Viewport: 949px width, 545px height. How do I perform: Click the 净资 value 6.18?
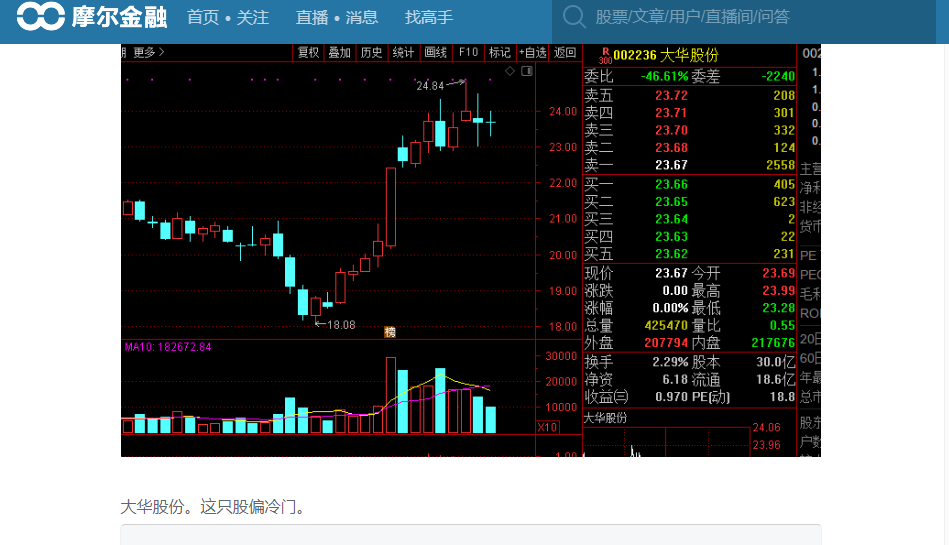pyautogui.click(x=675, y=380)
